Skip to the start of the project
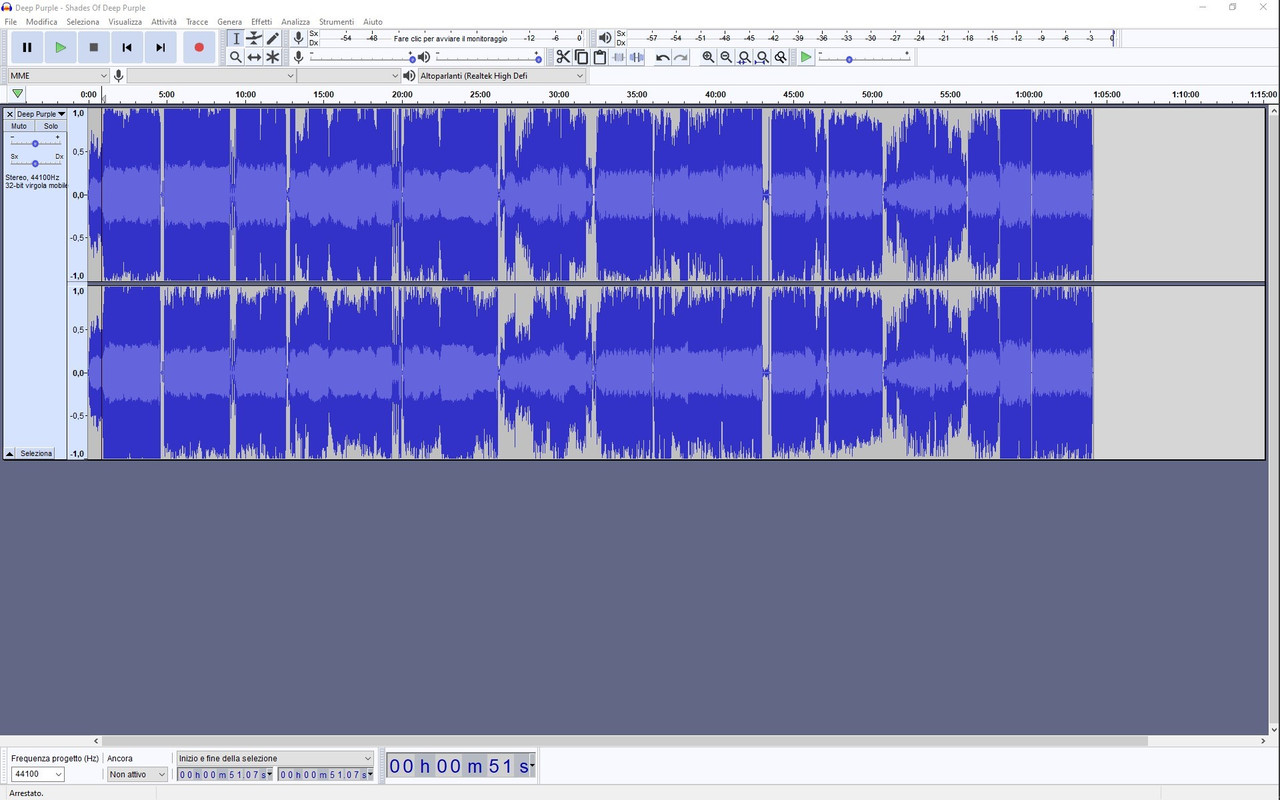This screenshot has width=1280, height=800. [x=127, y=47]
